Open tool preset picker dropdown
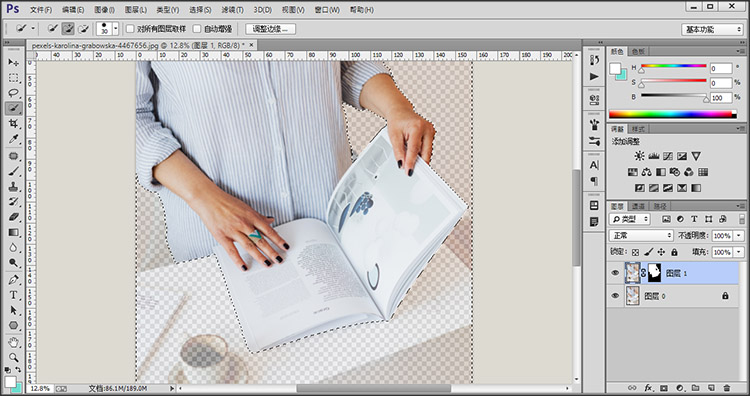 (x=33, y=29)
